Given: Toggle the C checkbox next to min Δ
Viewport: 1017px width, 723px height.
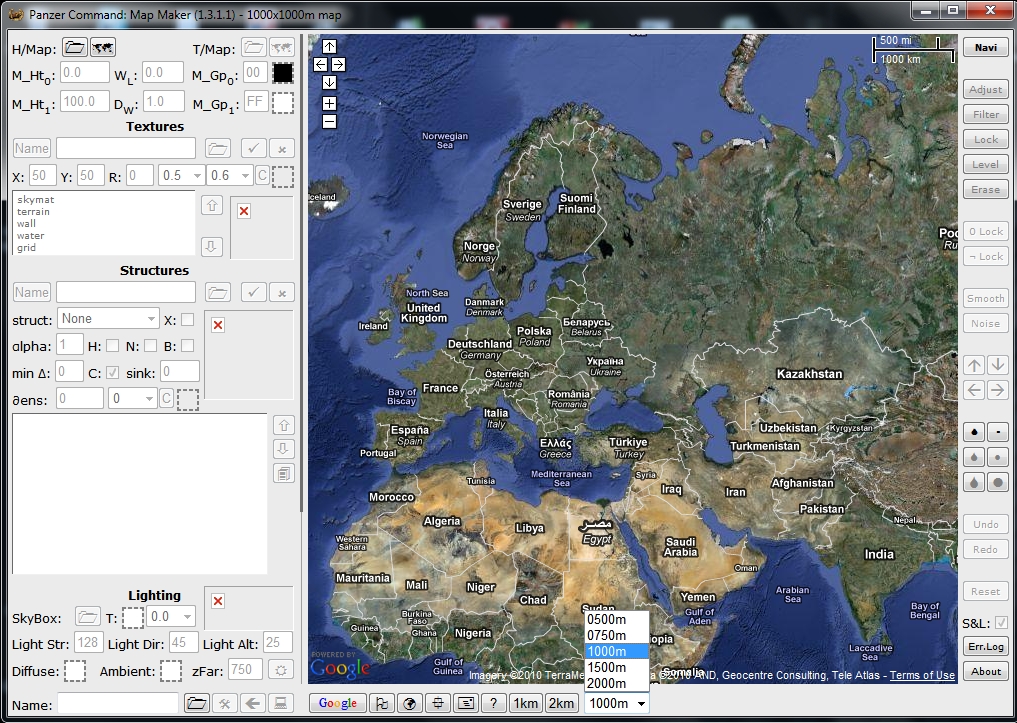Looking at the screenshot, I should point(112,373).
